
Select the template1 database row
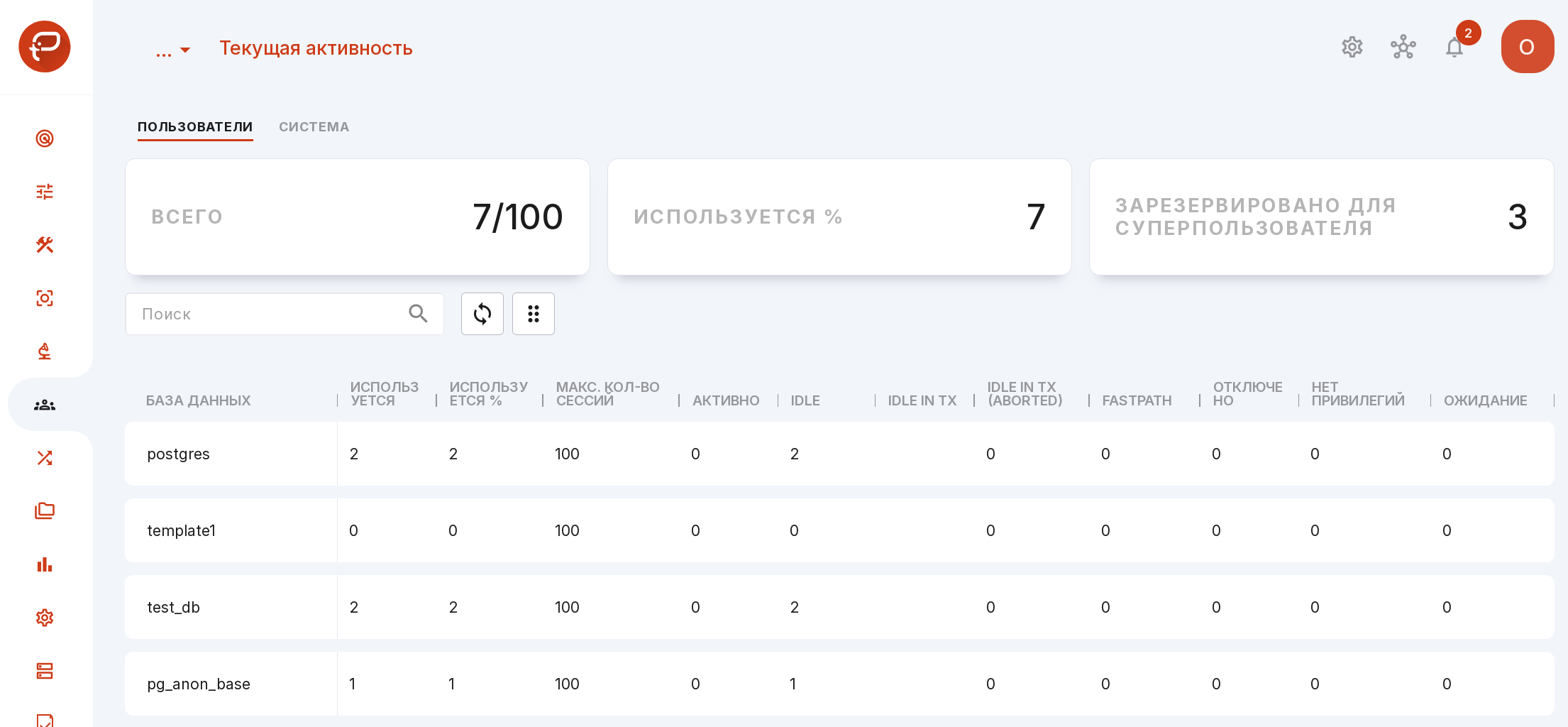[839, 530]
